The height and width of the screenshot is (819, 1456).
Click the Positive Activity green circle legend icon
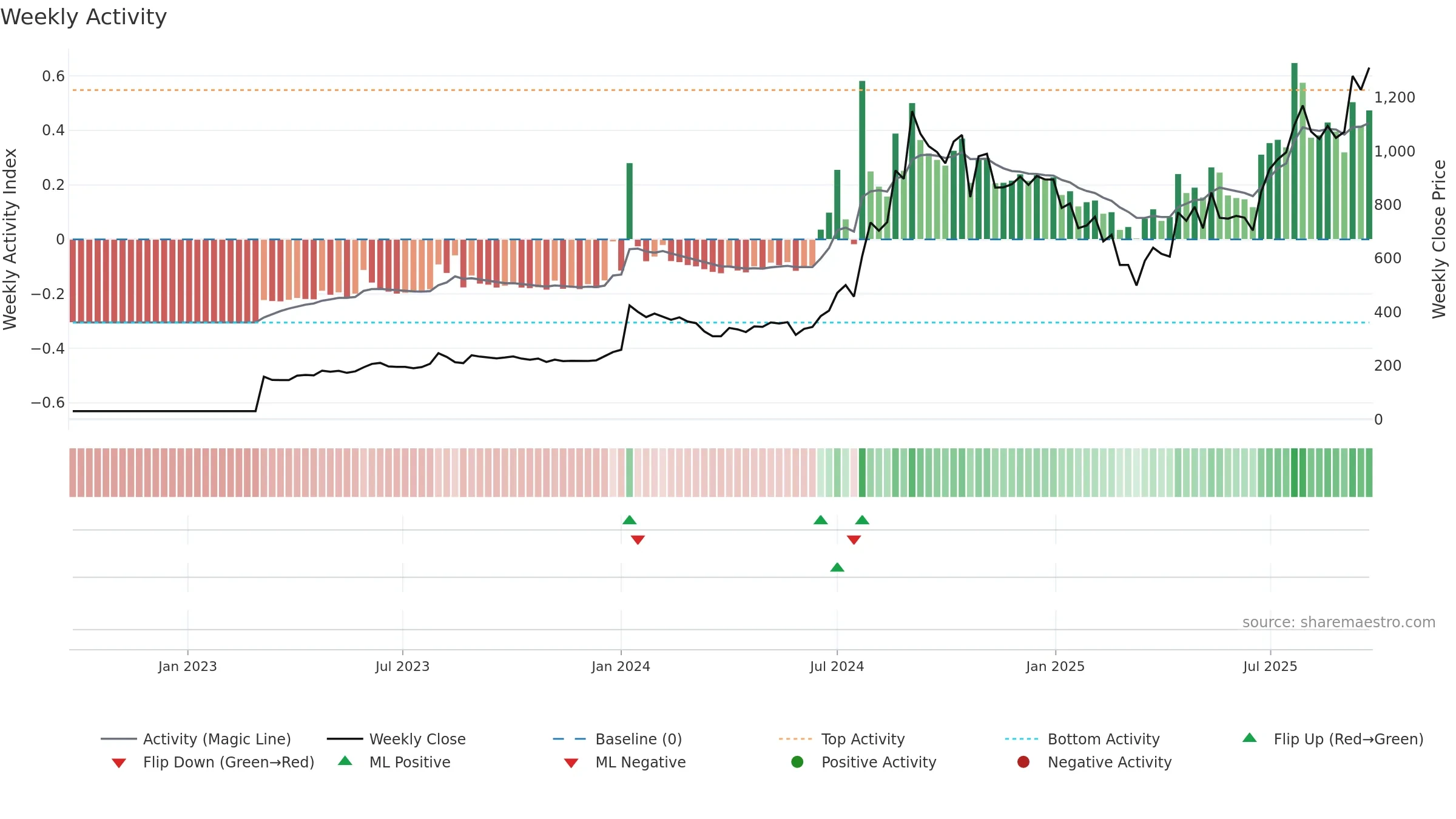pos(797,762)
